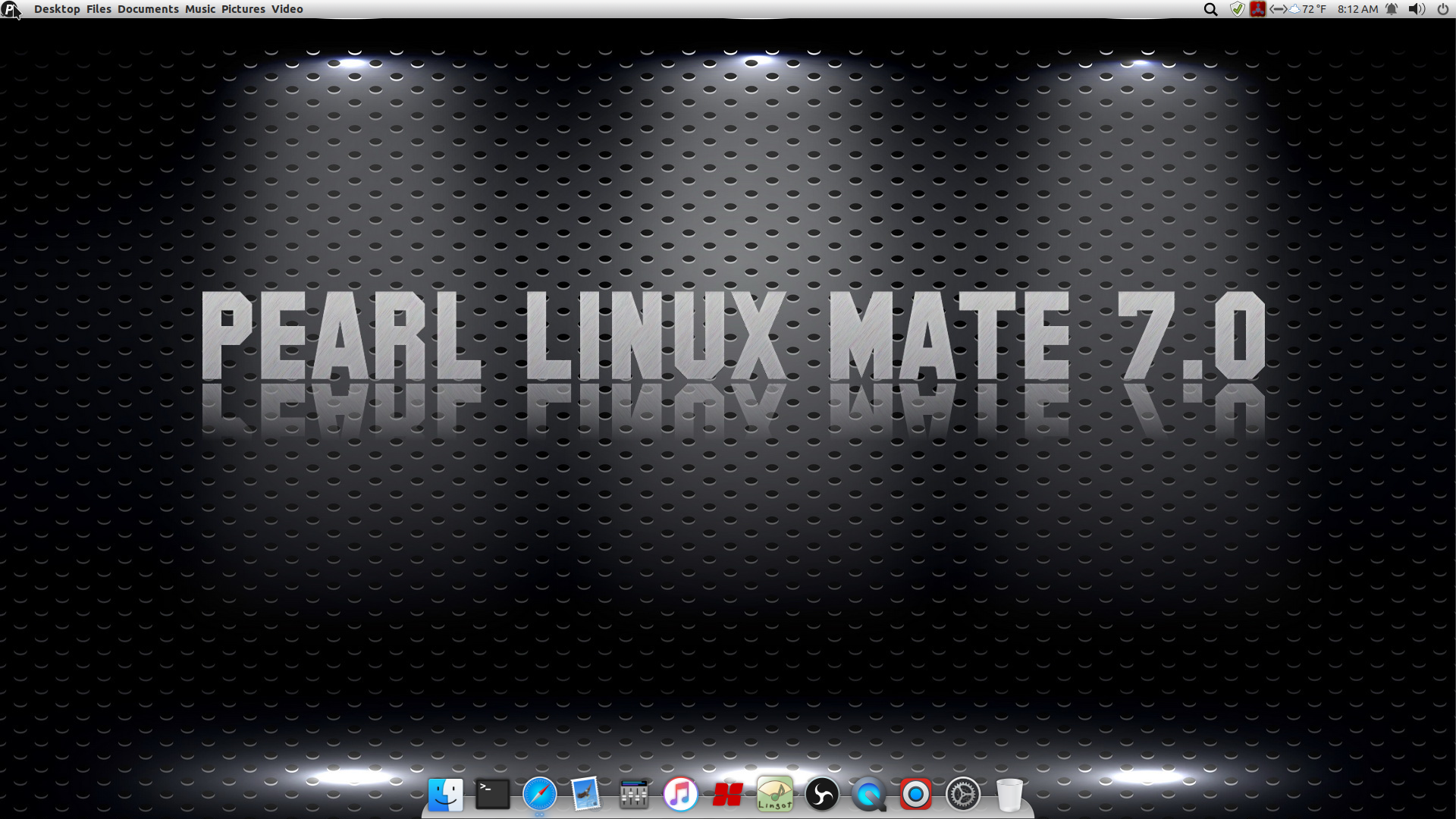Open the weather 72 °F applet
Viewport: 1456px width, 819px height.
pyautogui.click(x=1308, y=9)
